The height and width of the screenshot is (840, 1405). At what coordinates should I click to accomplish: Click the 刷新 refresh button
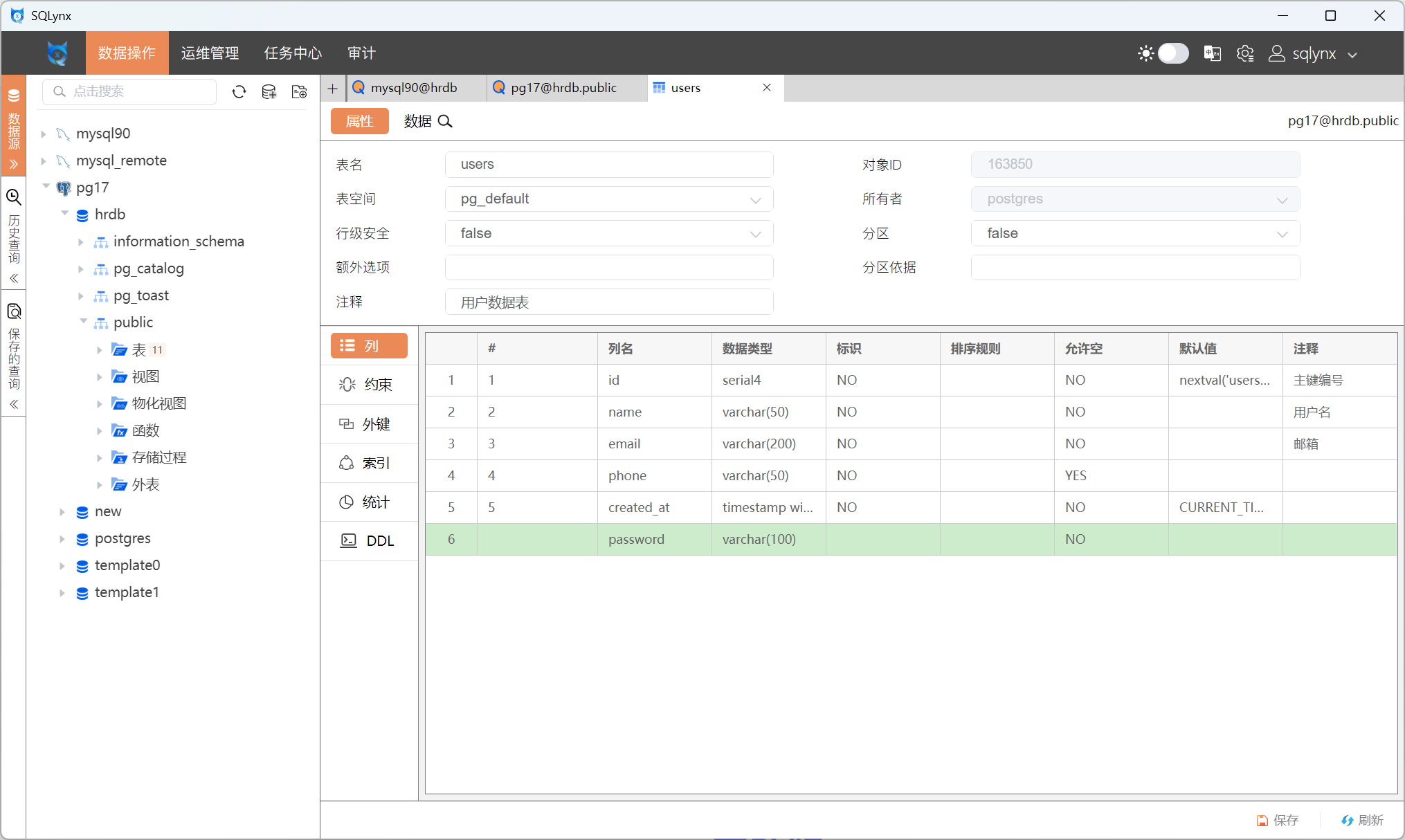[x=1362, y=820]
